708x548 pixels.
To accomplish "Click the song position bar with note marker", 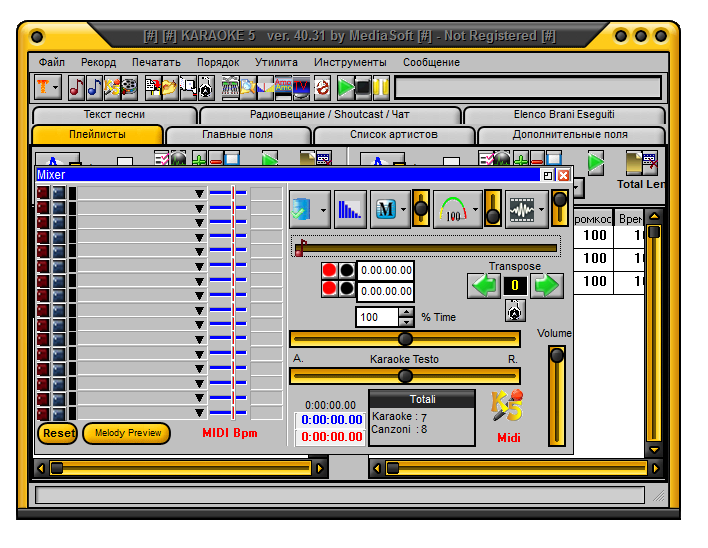I will click(426, 247).
